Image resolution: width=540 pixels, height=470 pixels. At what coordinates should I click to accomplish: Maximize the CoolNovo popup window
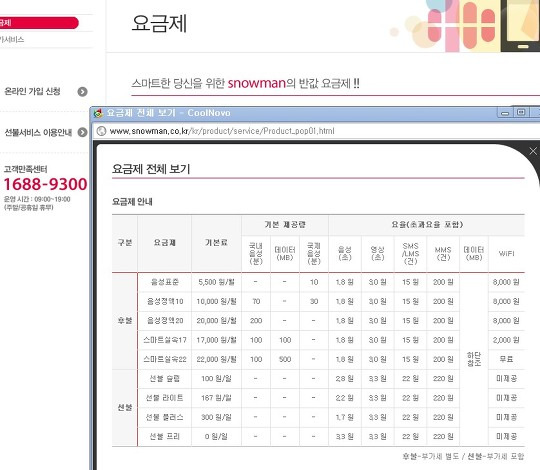521,112
